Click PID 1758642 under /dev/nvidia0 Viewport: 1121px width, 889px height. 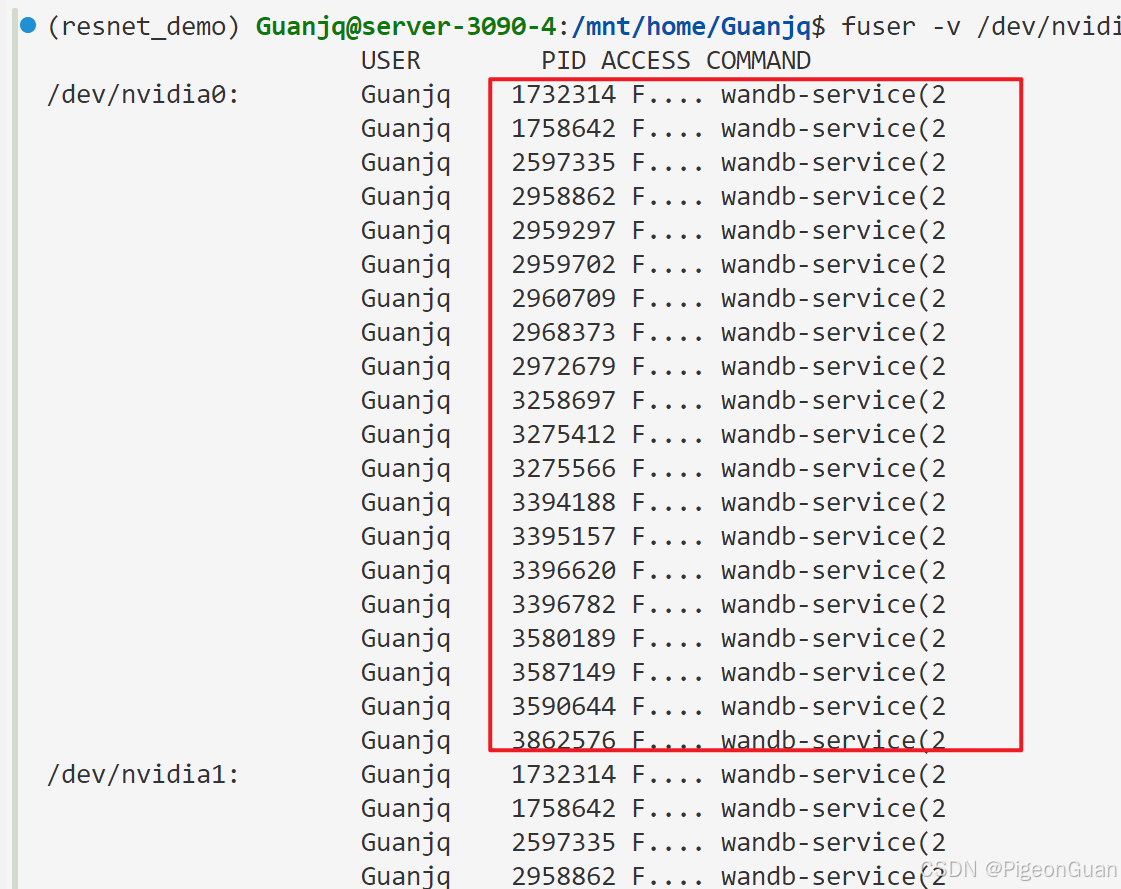(x=563, y=129)
